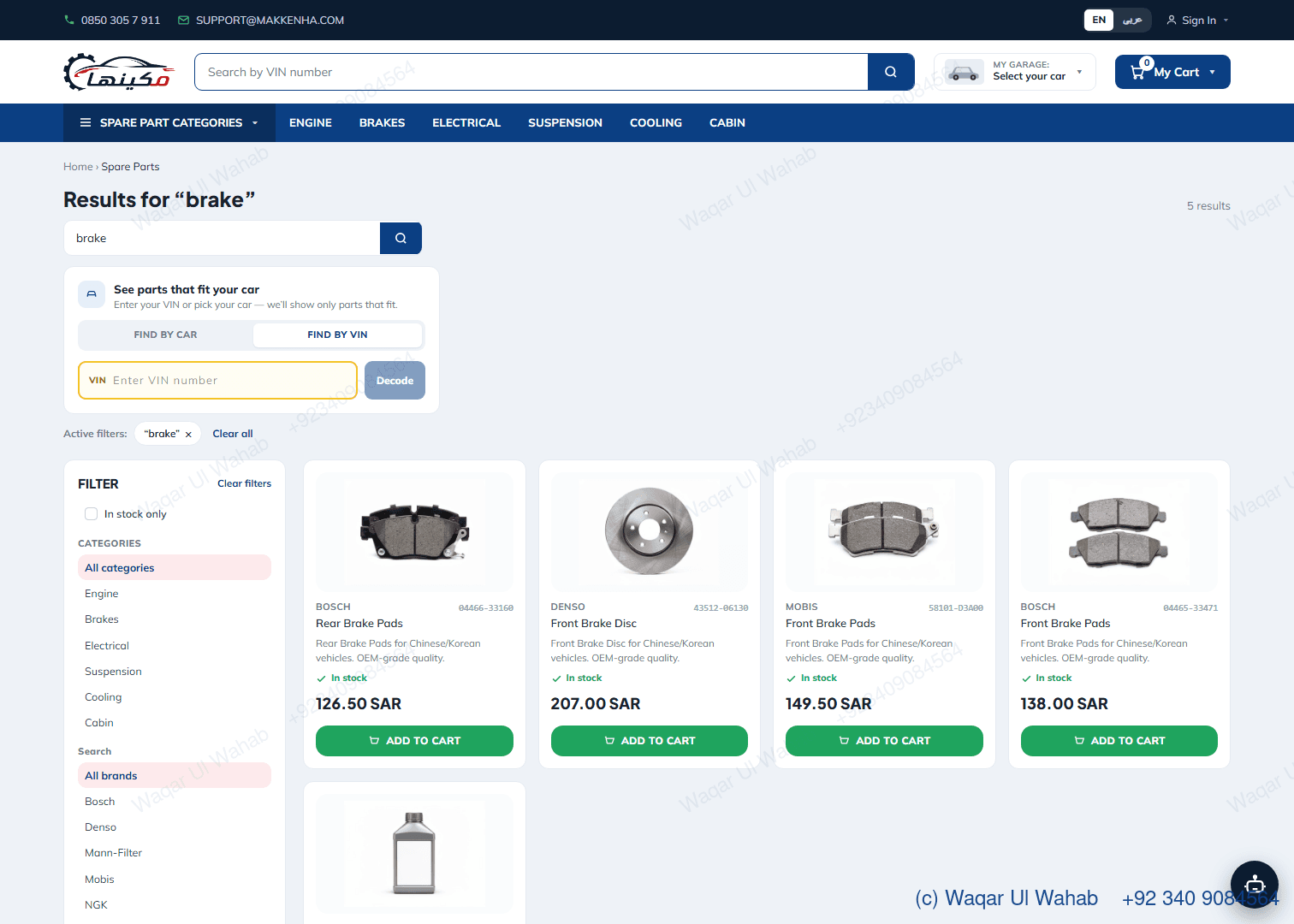Filter by the Mann-Filter brand
Image resolution: width=1294 pixels, height=924 pixels.
click(x=175, y=853)
